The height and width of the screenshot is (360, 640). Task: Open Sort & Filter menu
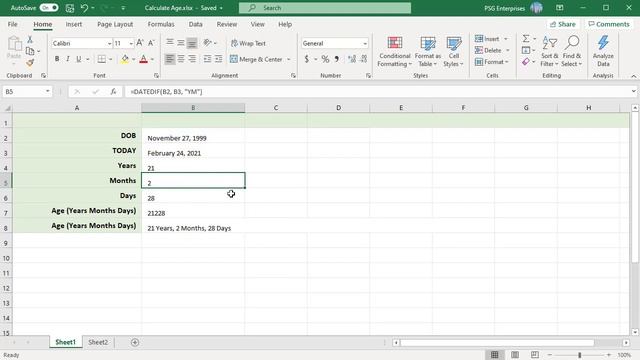coord(549,52)
